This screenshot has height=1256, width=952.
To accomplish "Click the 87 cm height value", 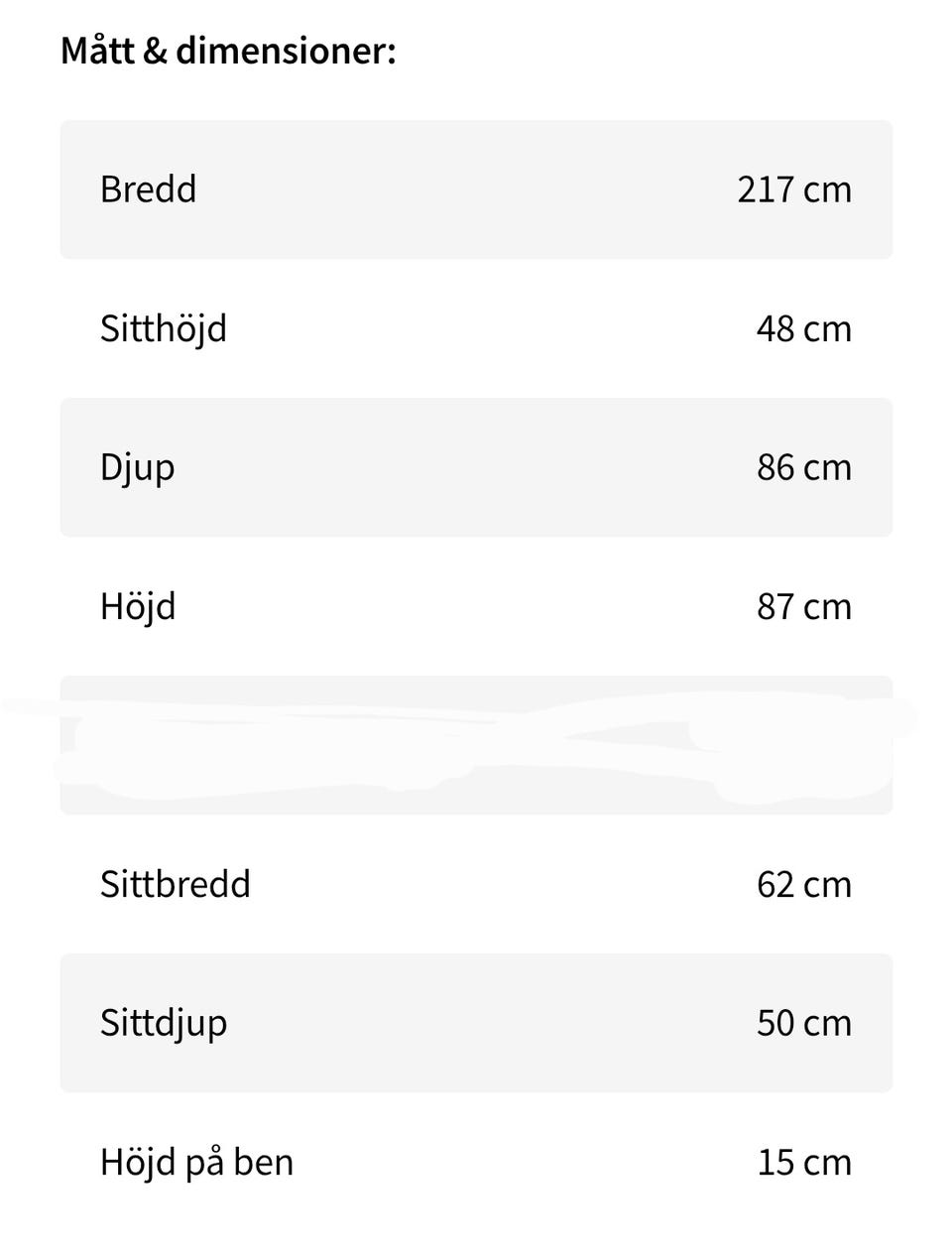I will (x=803, y=605).
